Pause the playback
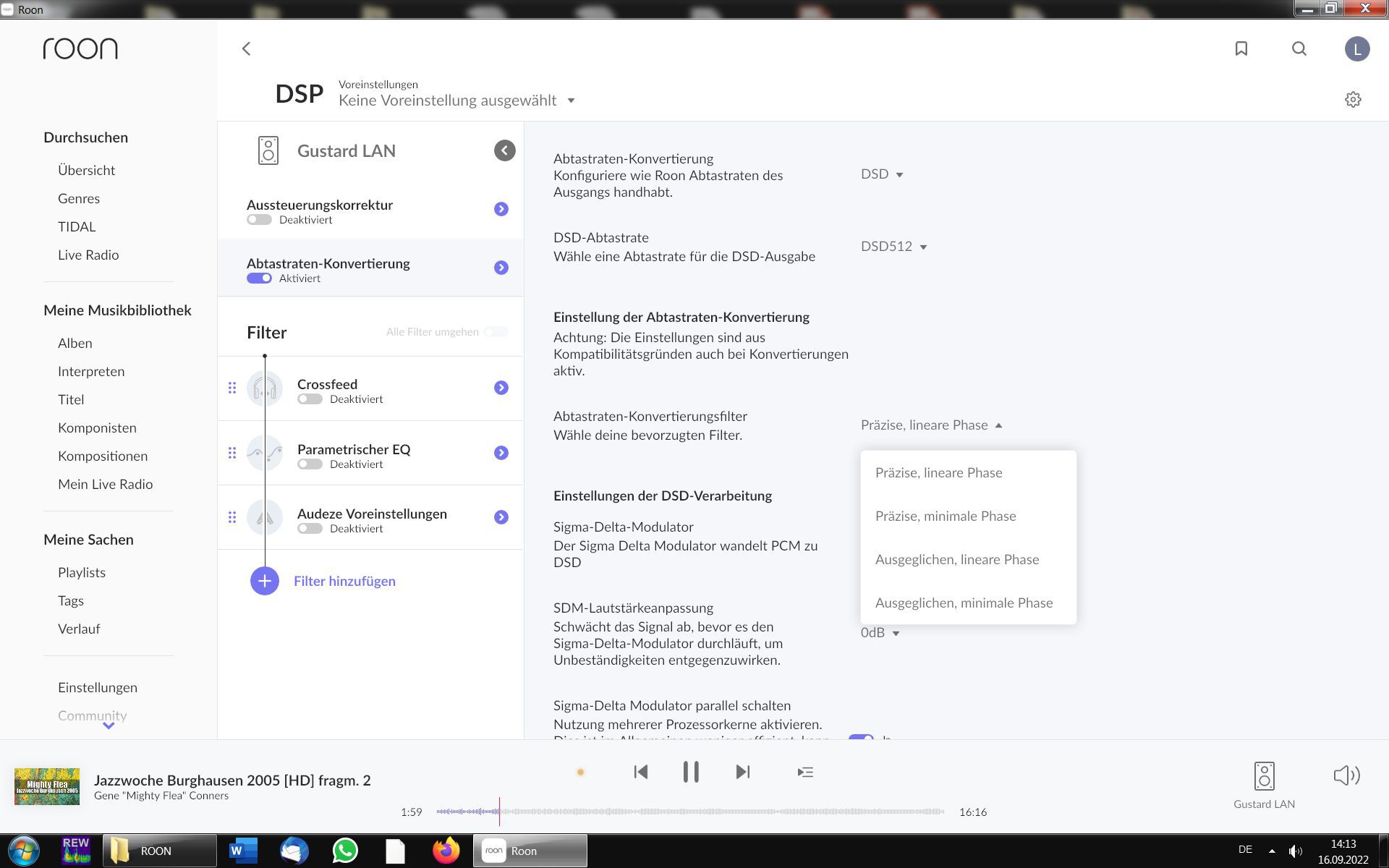This screenshot has width=1389, height=868. click(x=691, y=772)
